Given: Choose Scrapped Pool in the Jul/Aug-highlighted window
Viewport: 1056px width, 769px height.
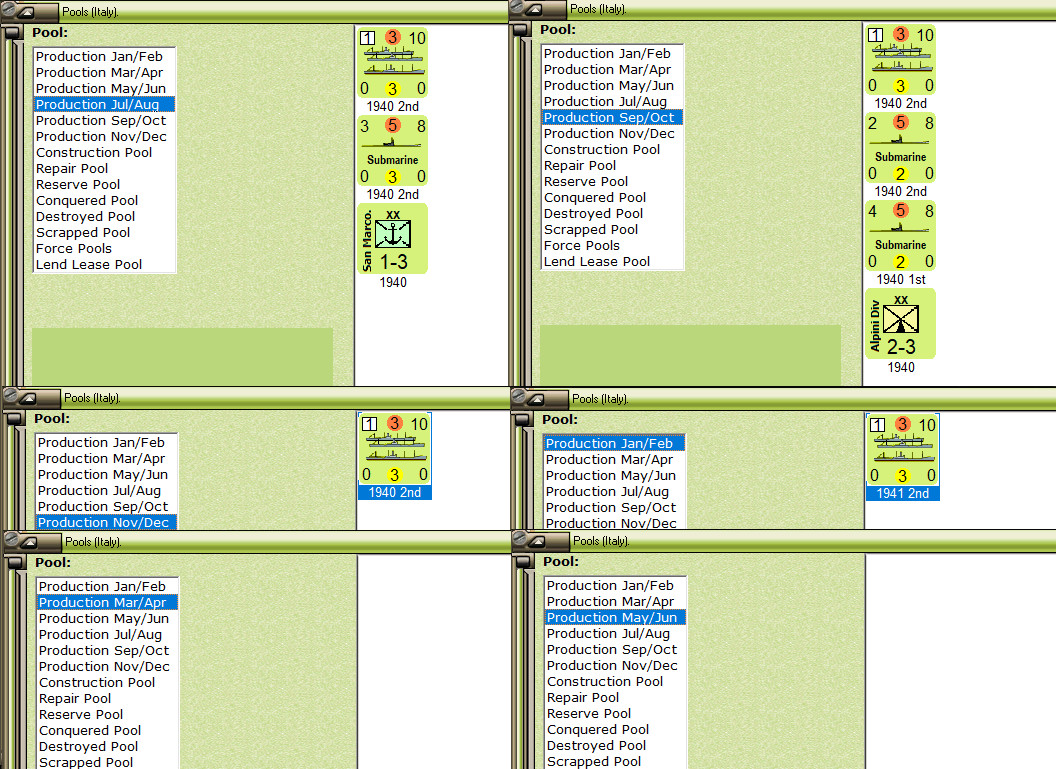Looking at the screenshot, I should 104,233.
